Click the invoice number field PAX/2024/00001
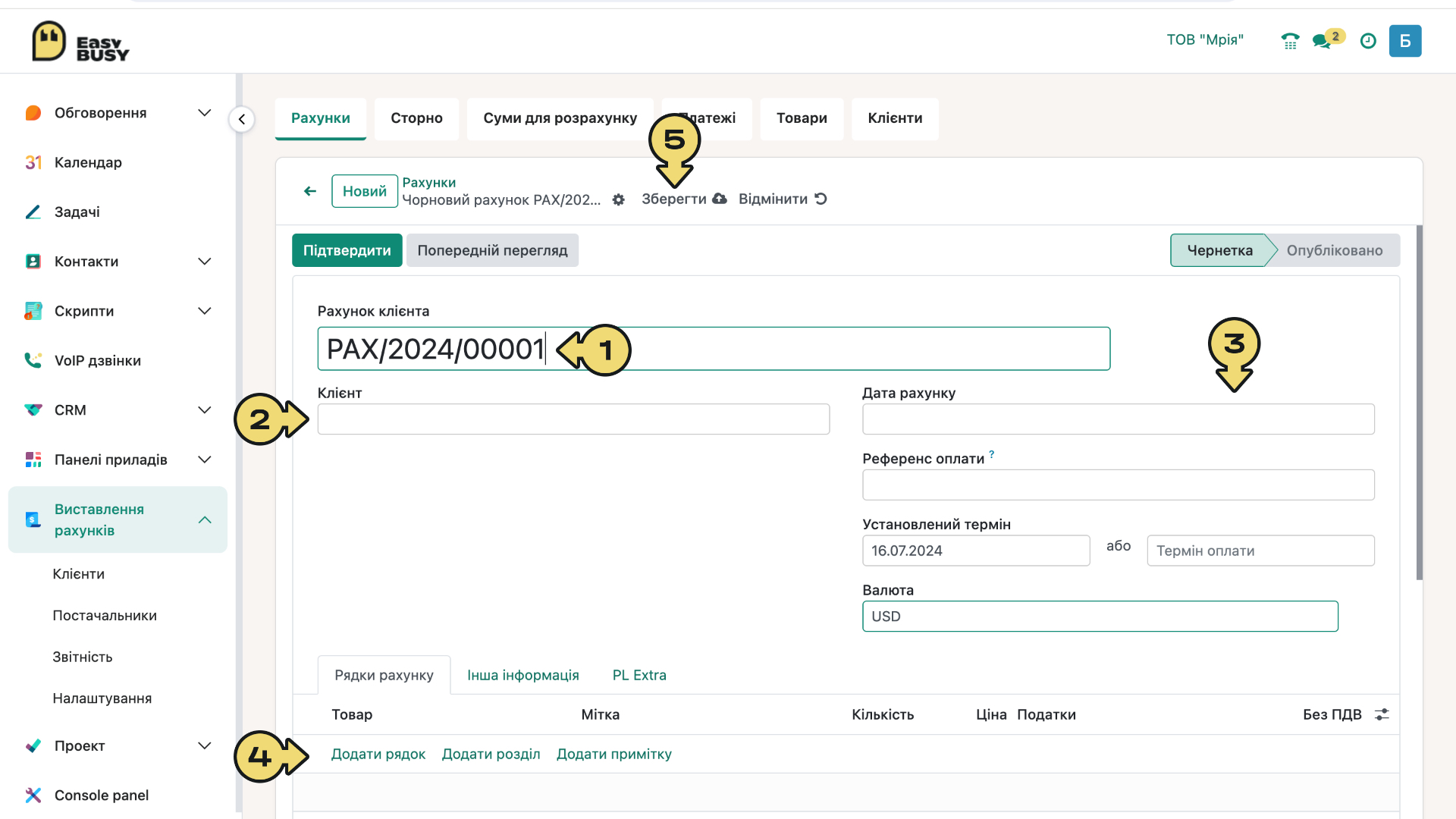The width and height of the screenshot is (1456, 819). [x=714, y=349]
